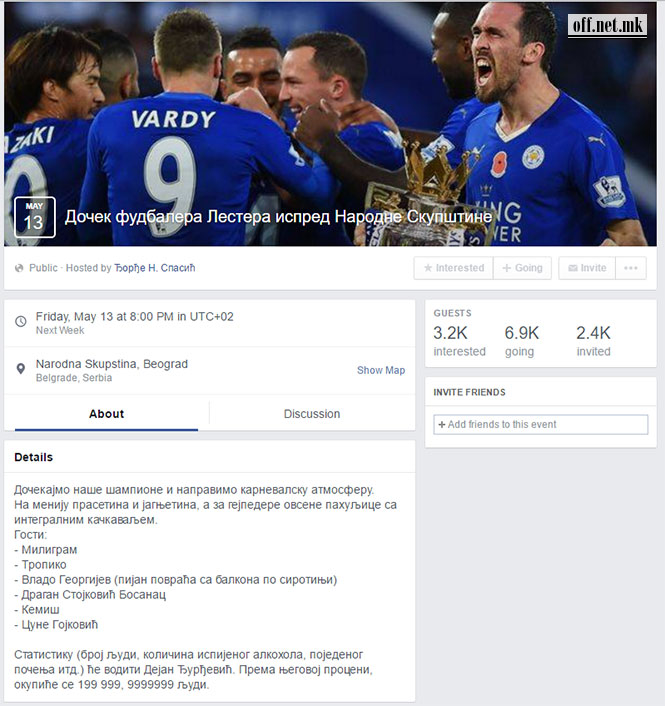
Task: Click the plus icon on Going
Action: tap(507, 268)
